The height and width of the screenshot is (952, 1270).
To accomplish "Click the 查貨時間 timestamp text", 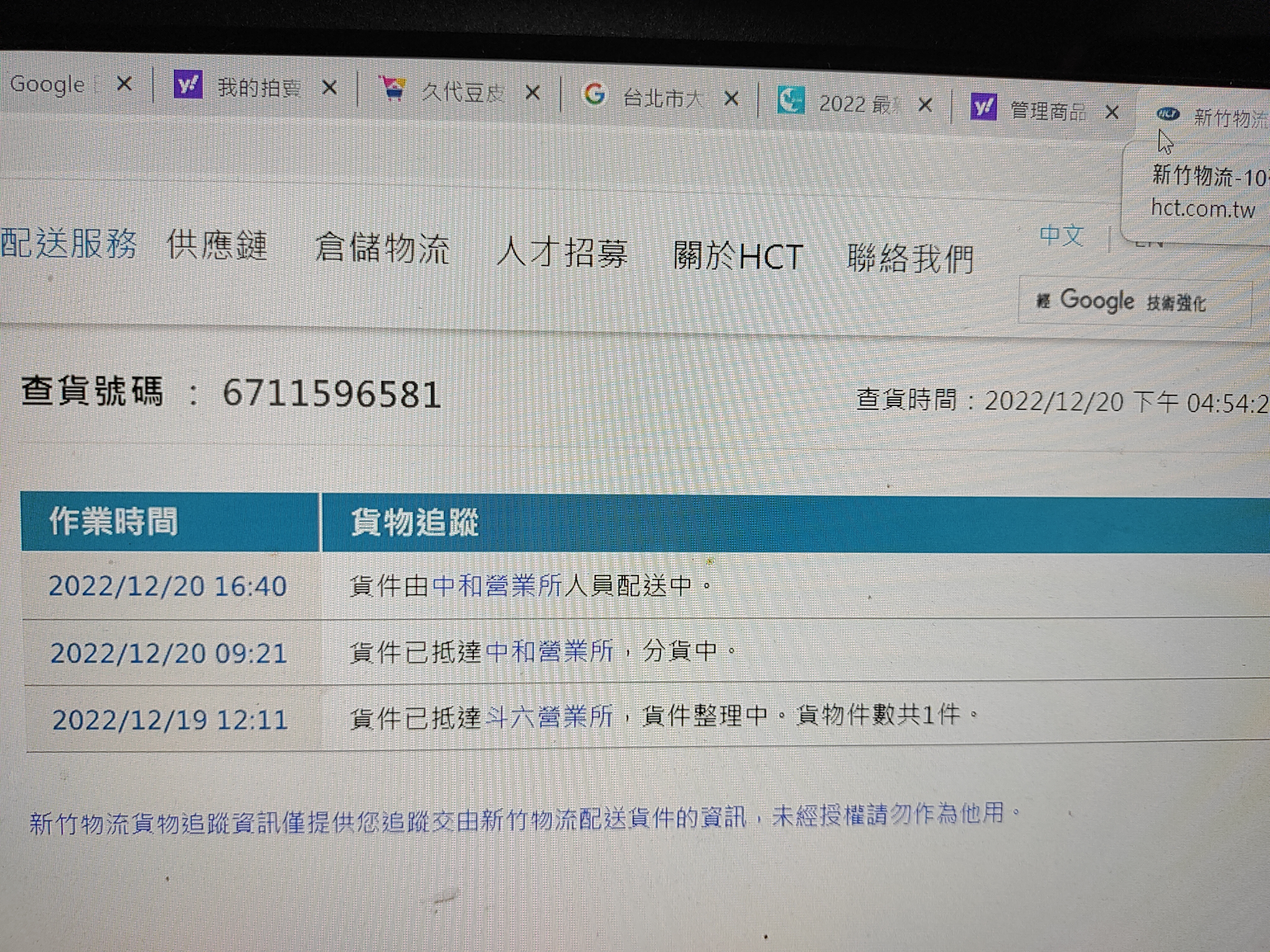I will (x=1062, y=400).
